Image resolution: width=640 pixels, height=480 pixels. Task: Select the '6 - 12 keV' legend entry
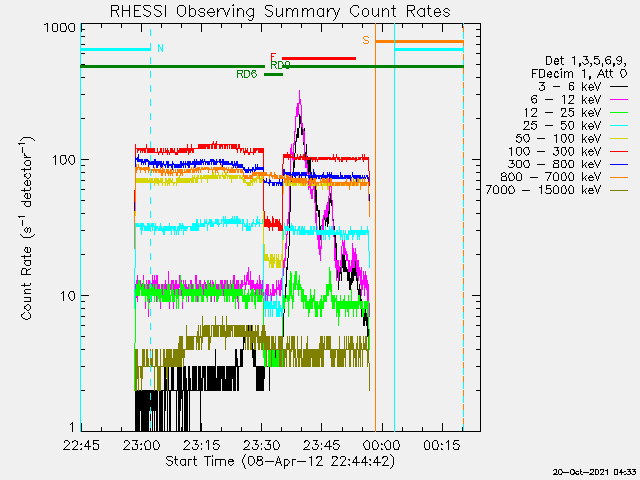point(566,100)
